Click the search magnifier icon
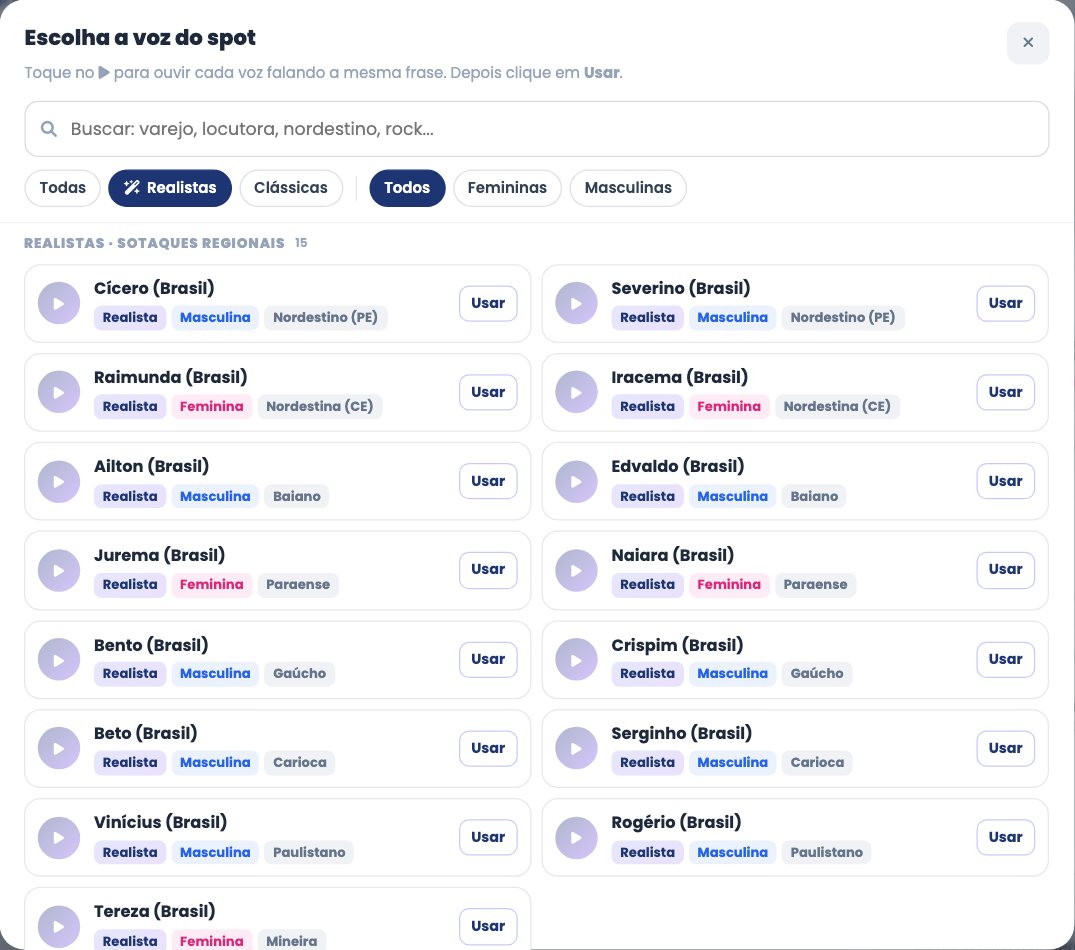 (x=49, y=129)
